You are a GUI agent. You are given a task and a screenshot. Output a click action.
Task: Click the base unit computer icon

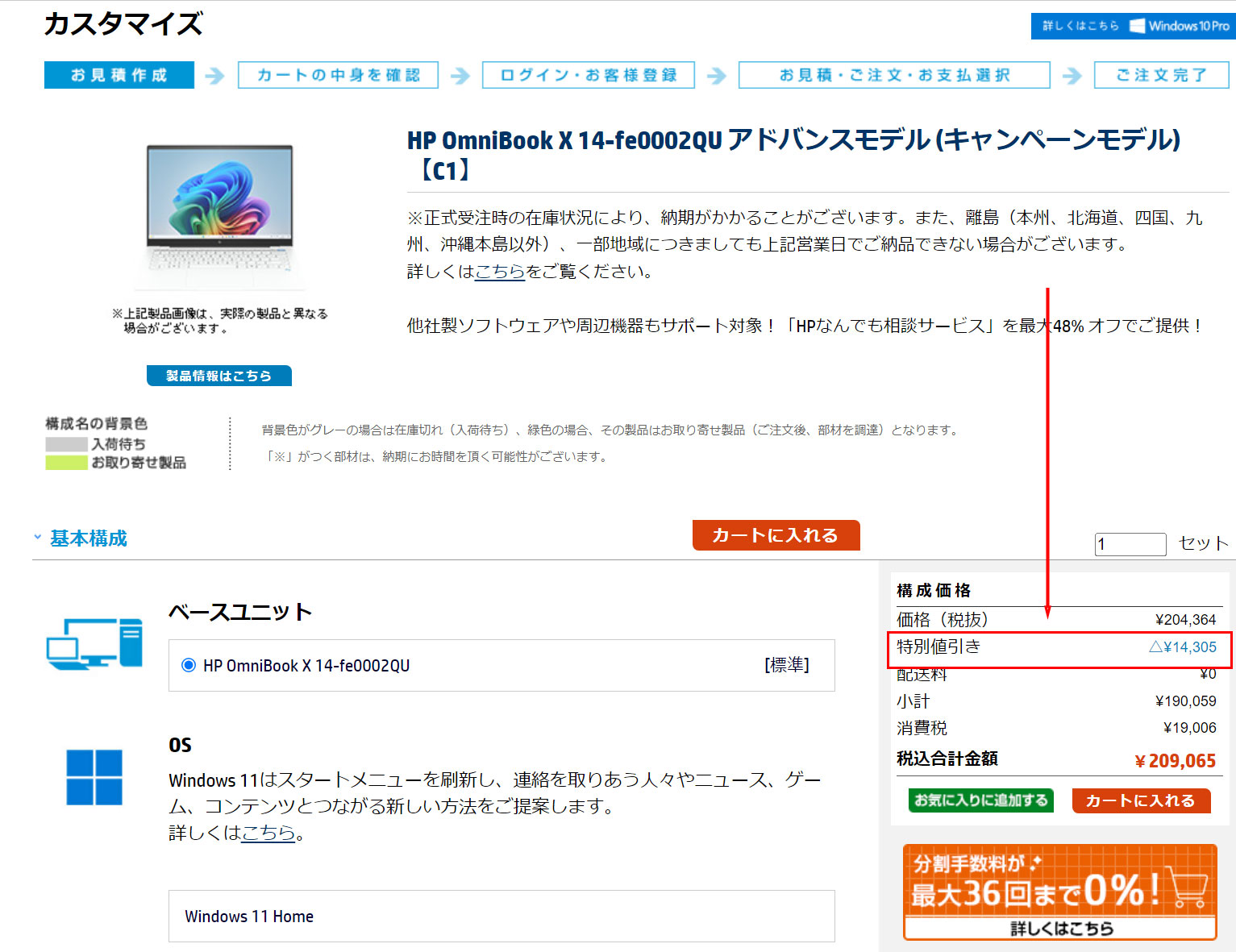pyautogui.click(x=94, y=643)
